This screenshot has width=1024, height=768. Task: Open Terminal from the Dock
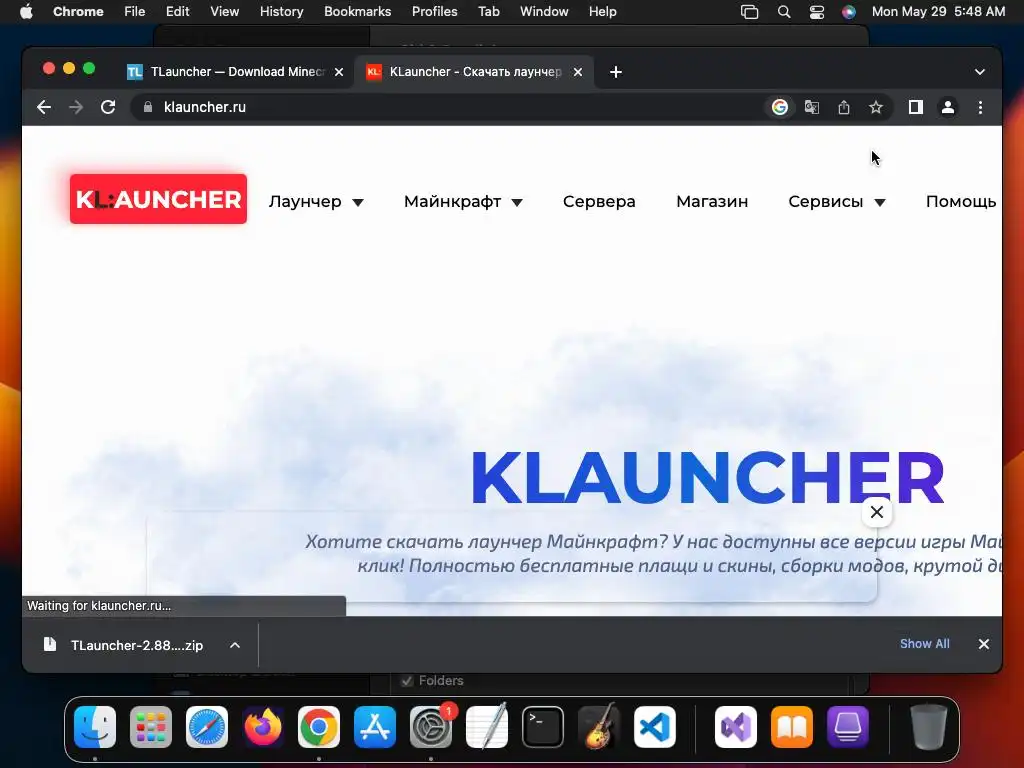543,727
